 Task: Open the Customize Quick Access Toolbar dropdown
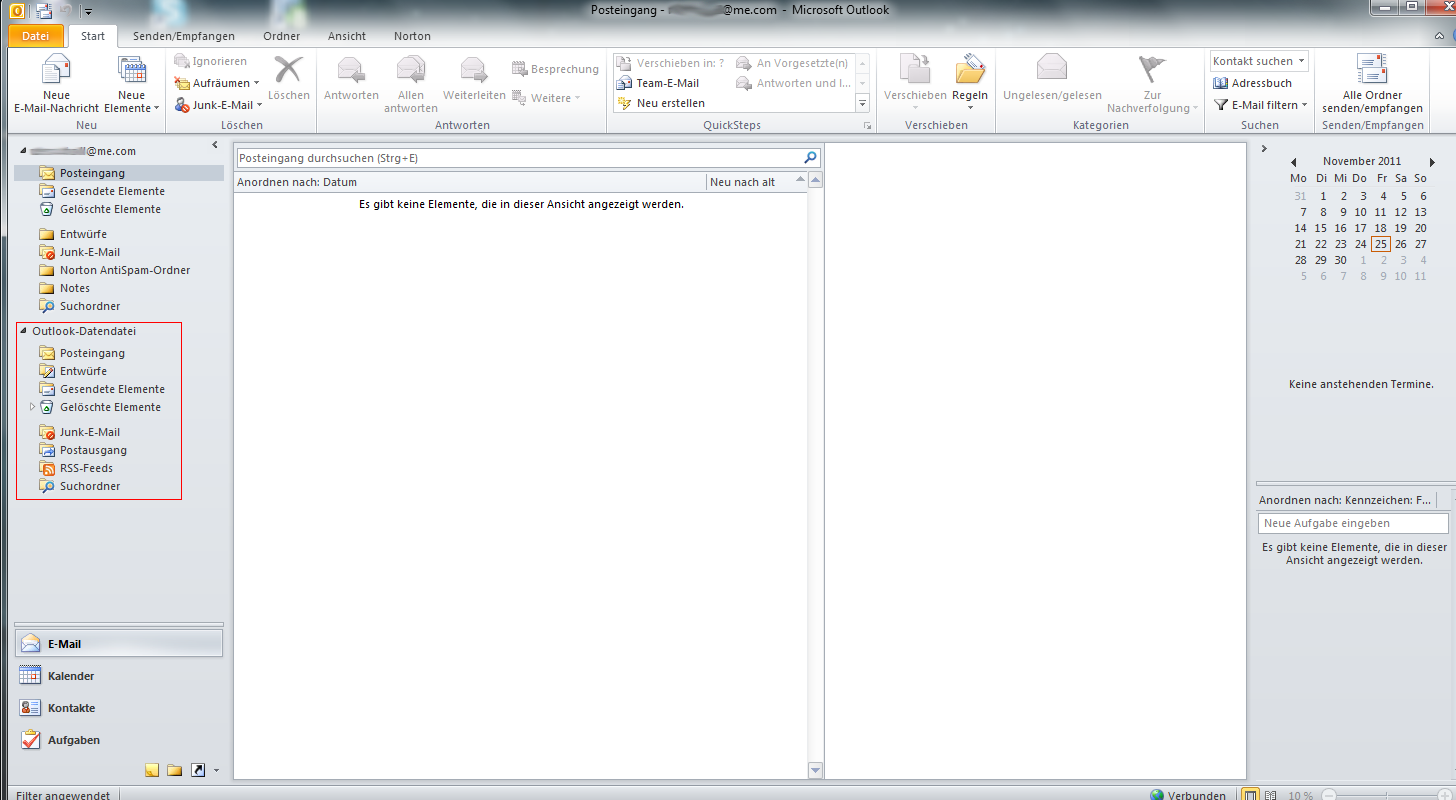click(88, 12)
